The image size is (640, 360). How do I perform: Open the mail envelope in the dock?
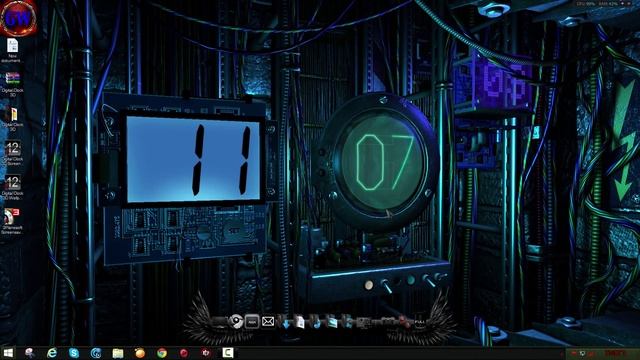click(268, 322)
